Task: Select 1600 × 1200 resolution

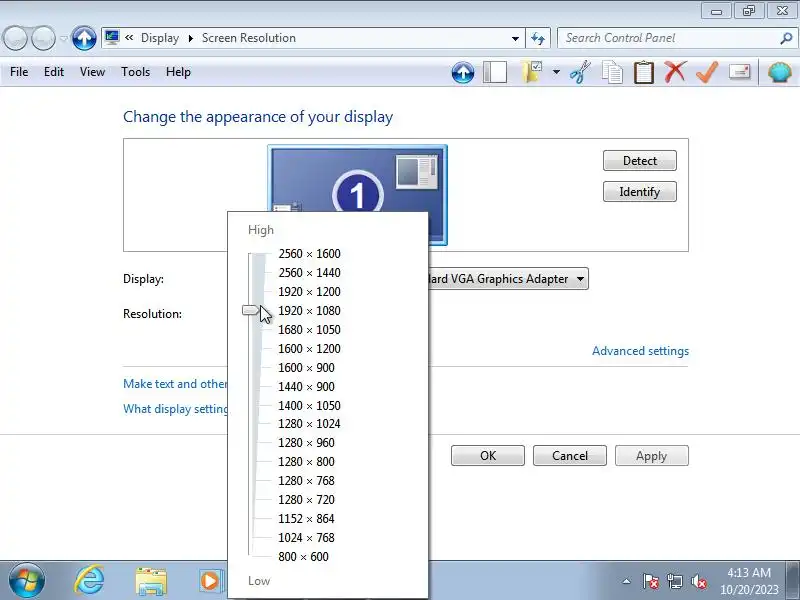Action: (309, 348)
